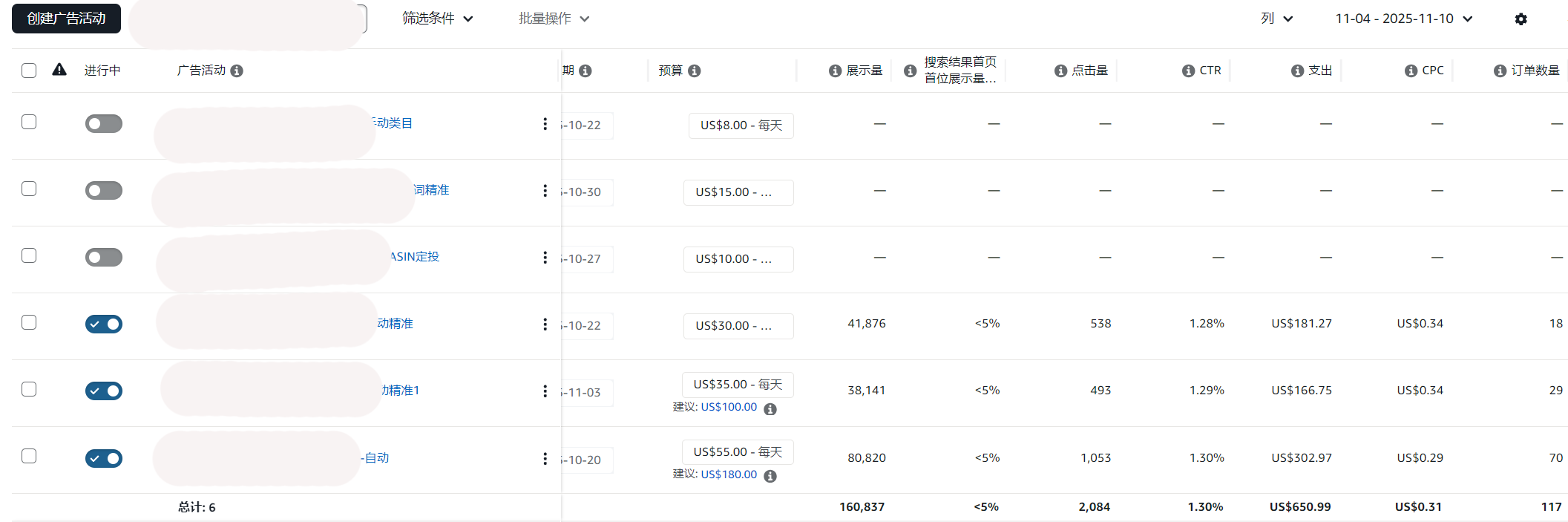This screenshot has height=522, width=1568.
Task: Click info icon beside US$100.00 budget suggestion
Action: point(770,409)
